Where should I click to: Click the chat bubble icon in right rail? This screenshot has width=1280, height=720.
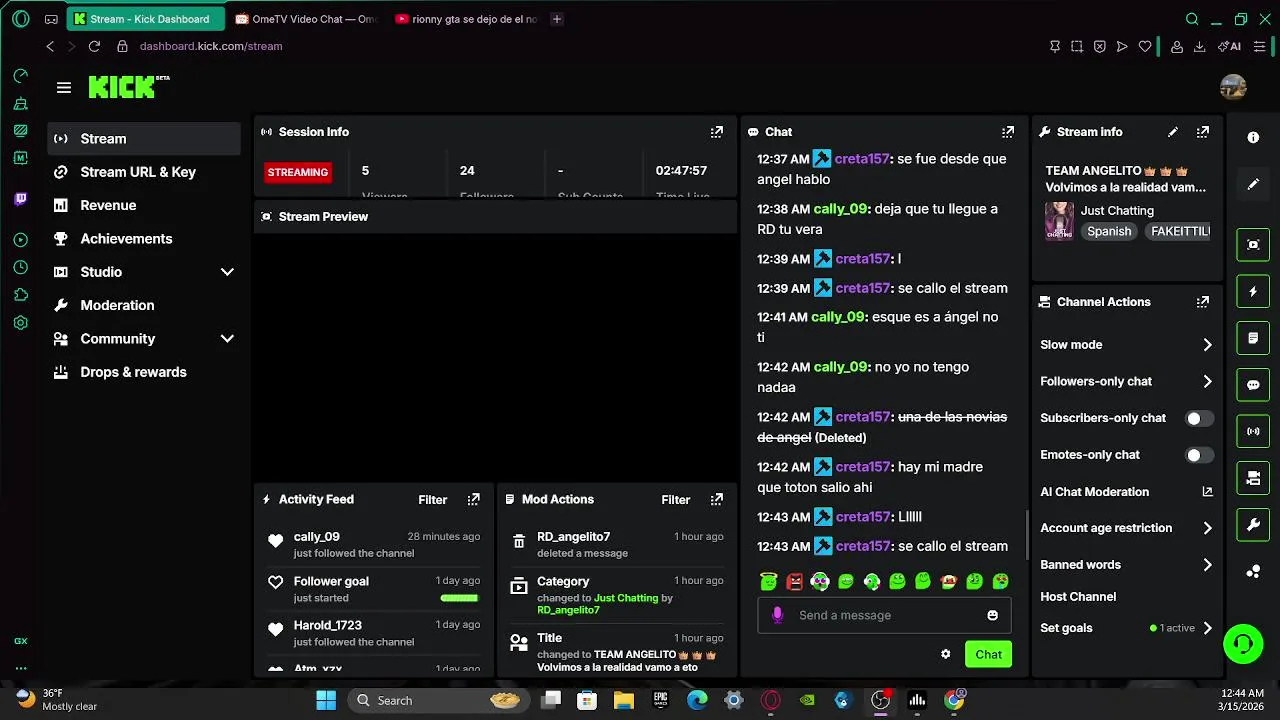[1253, 385]
